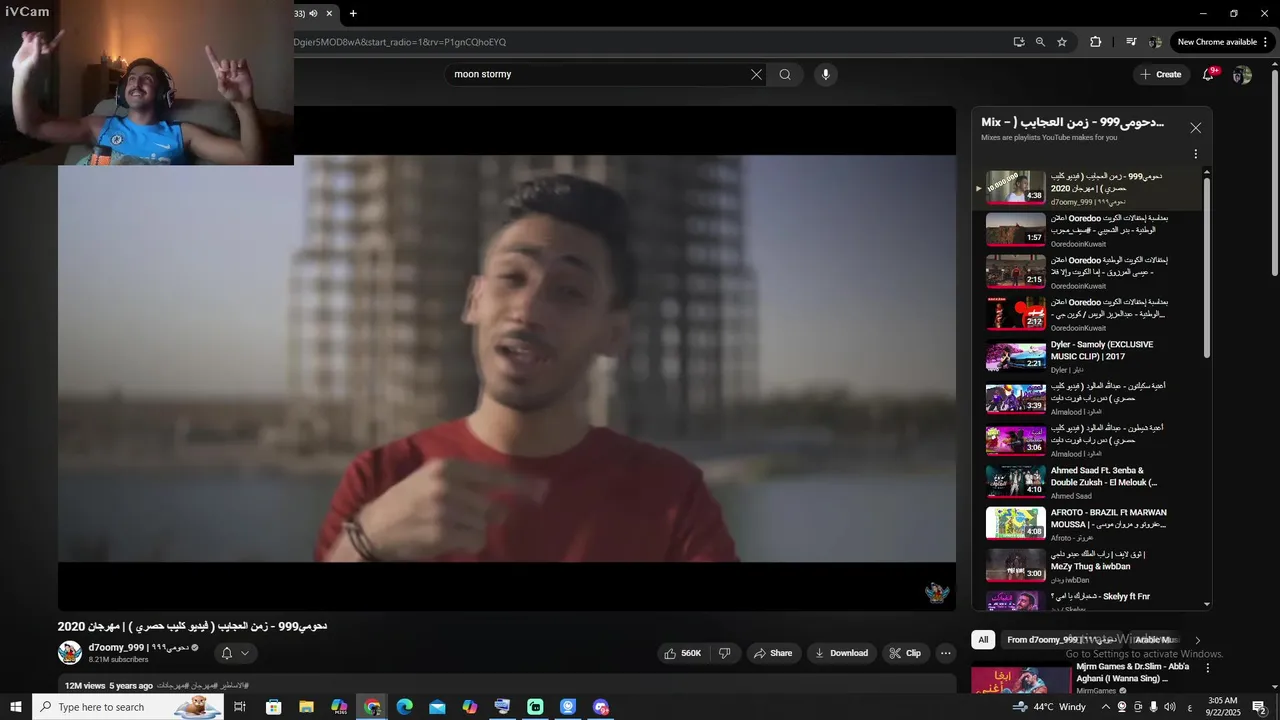Screen dimensions: 1280x720
Task: Click Windows 'Type here to search' box
Action: (x=127, y=707)
